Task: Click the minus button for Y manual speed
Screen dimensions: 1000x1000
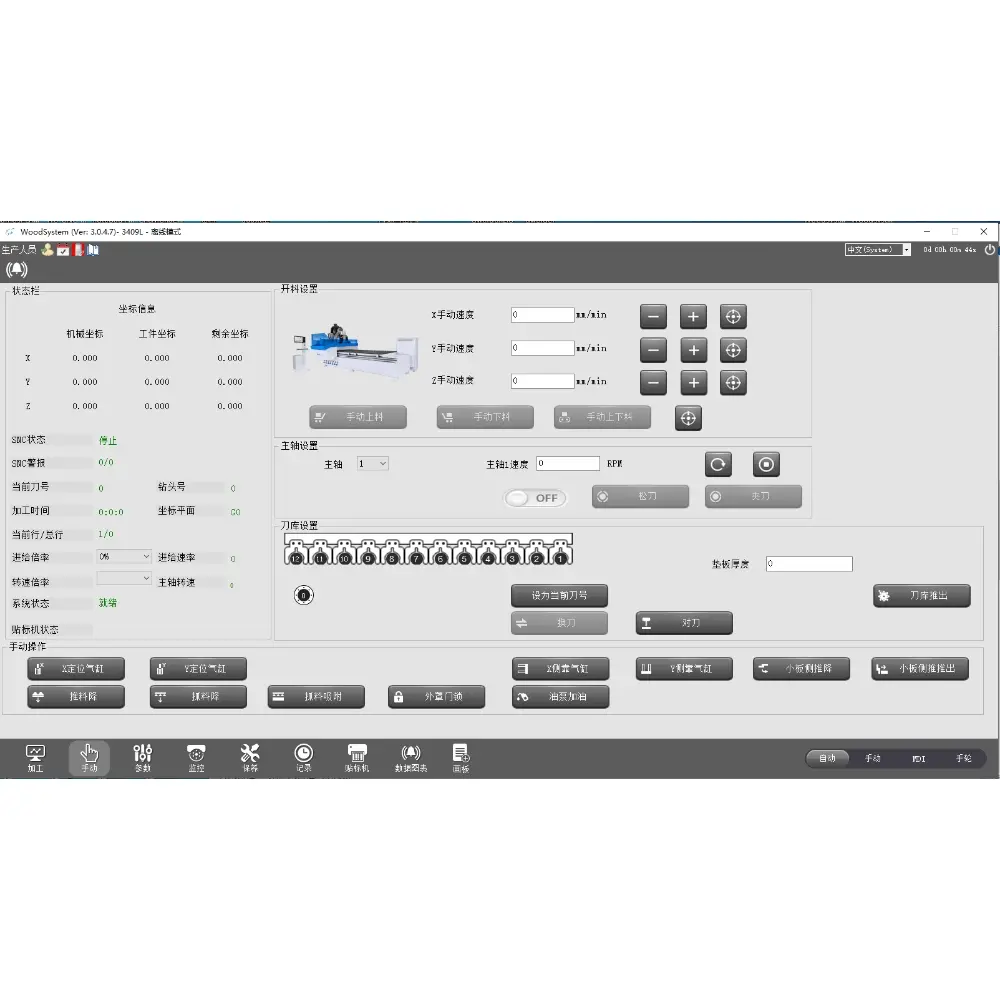Action: (x=653, y=349)
